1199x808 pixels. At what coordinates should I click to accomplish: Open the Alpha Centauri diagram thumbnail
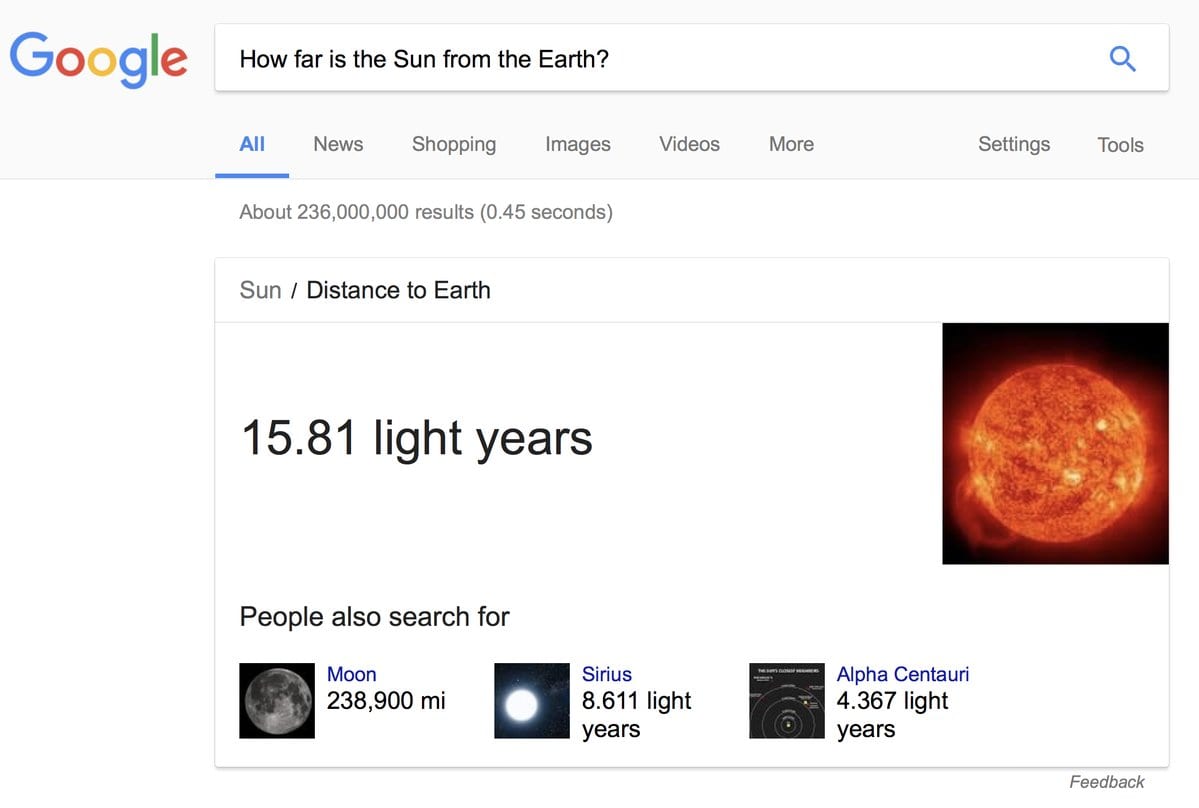coord(787,700)
